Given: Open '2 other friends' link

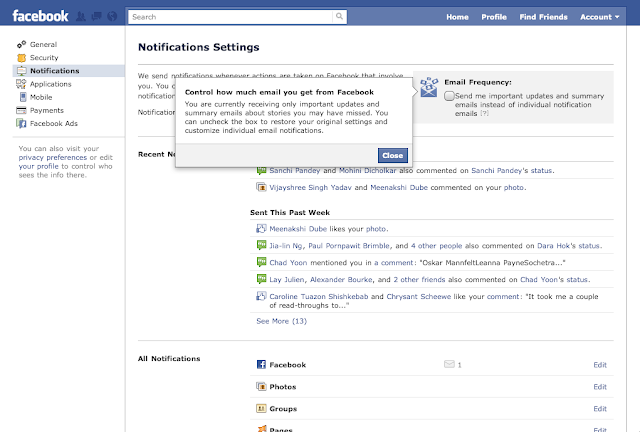Looking at the screenshot, I should (419, 280).
